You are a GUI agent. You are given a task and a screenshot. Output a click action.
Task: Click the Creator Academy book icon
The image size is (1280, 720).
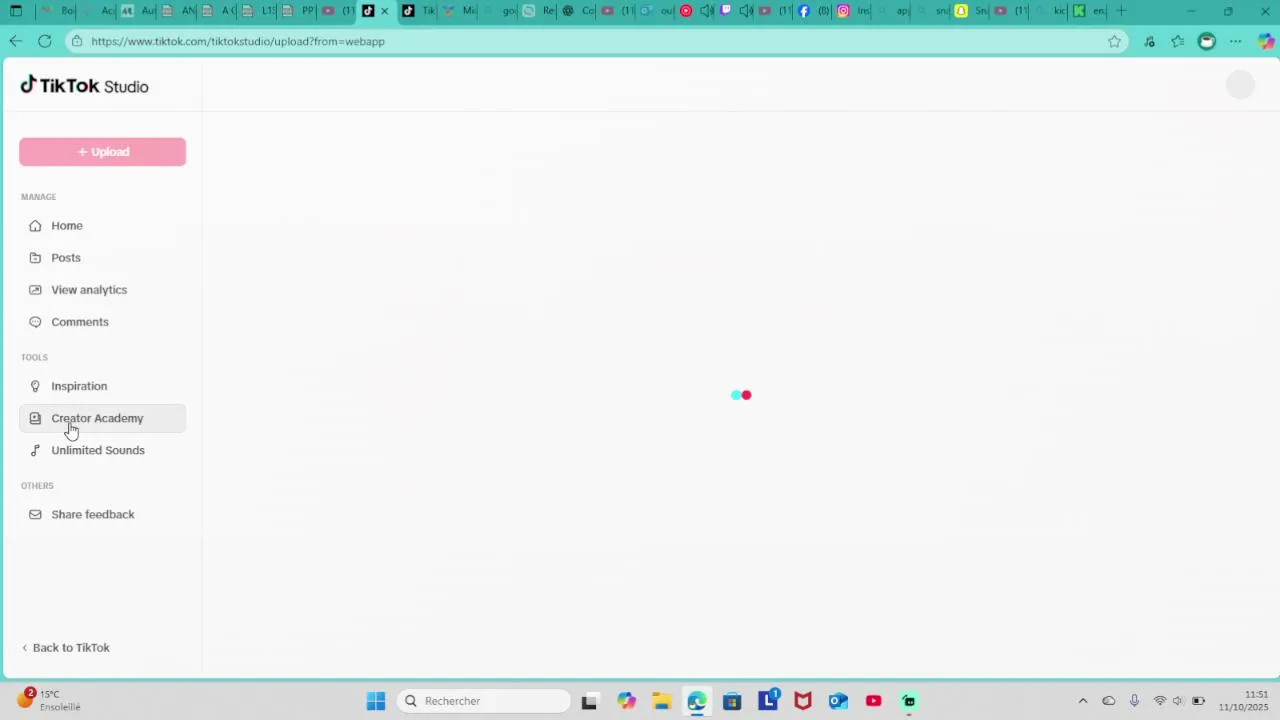[x=35, y=418]
